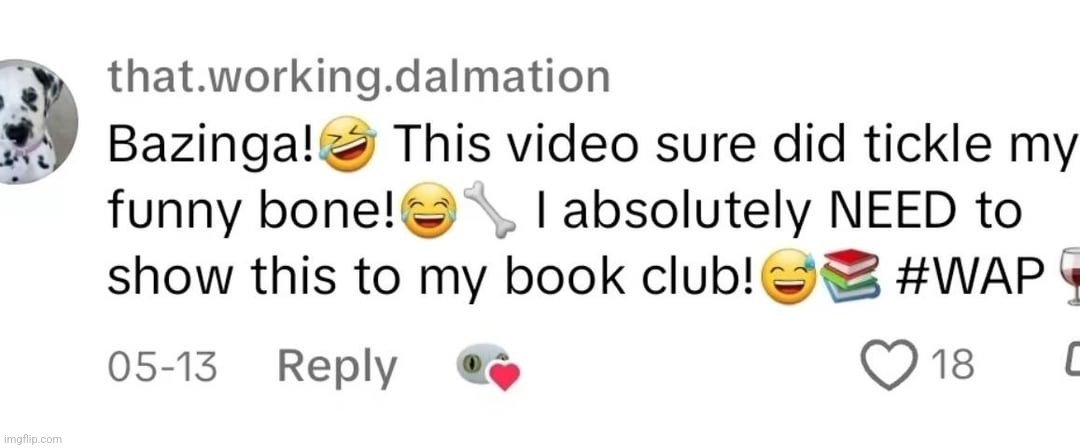
Task: Click the sweat smile emoji
Action: 791,278
